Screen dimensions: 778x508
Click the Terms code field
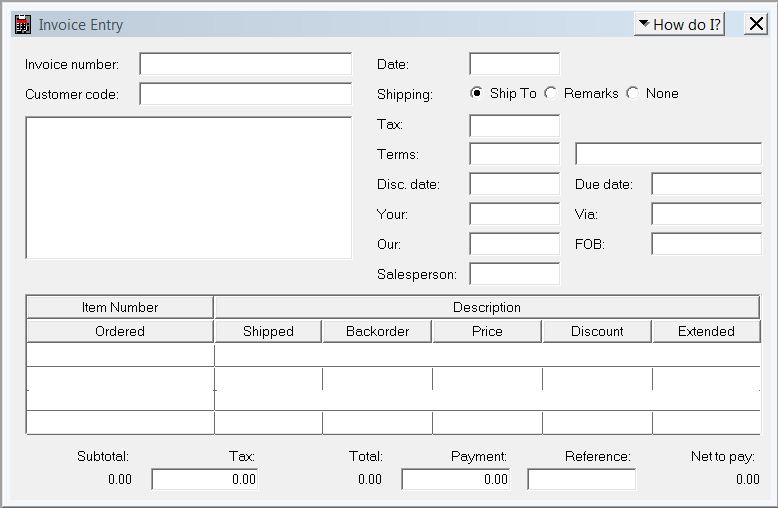point(514,154)
